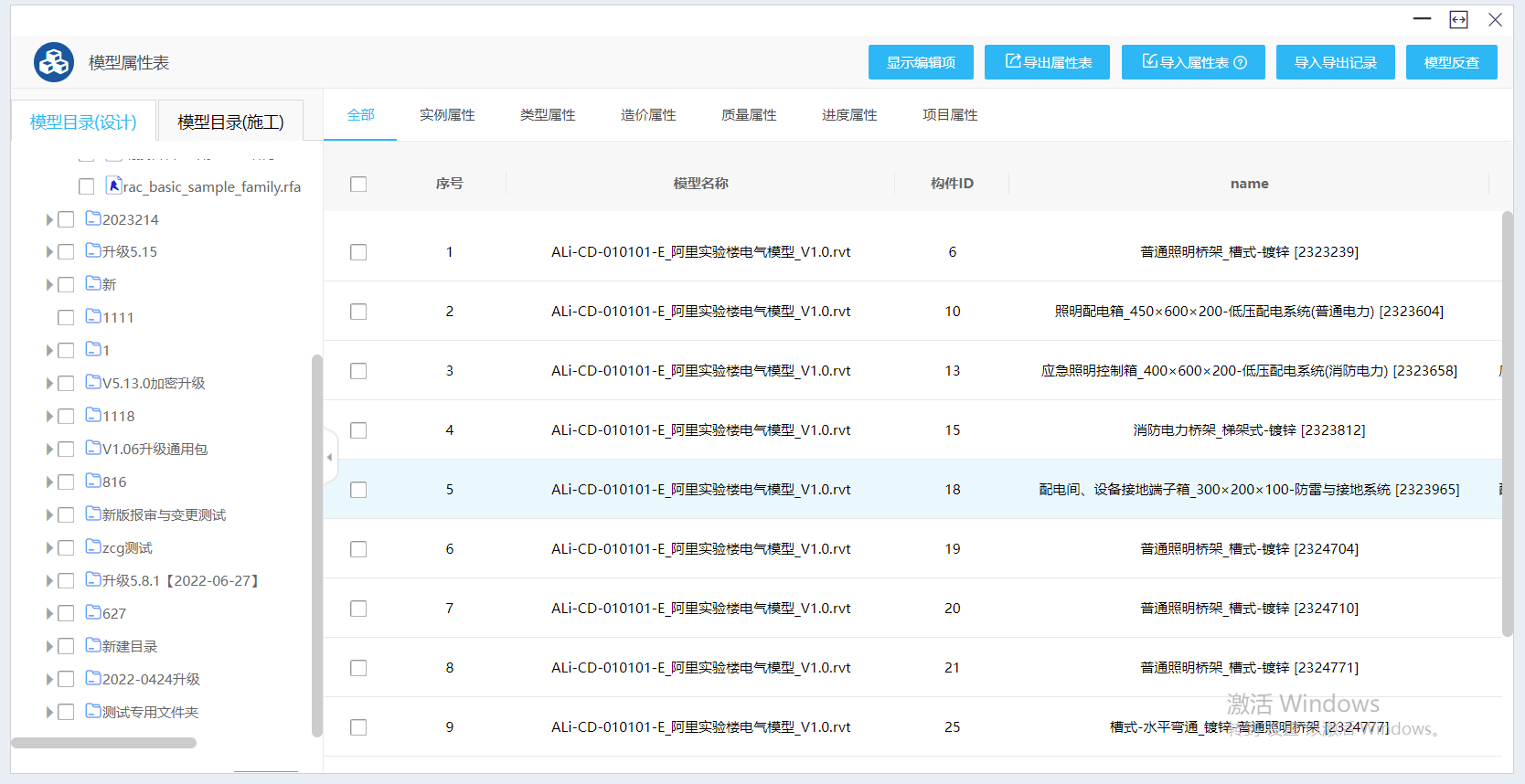
Task: Check the select-all checkbox in table header
Action: click(x=358, y=184)
